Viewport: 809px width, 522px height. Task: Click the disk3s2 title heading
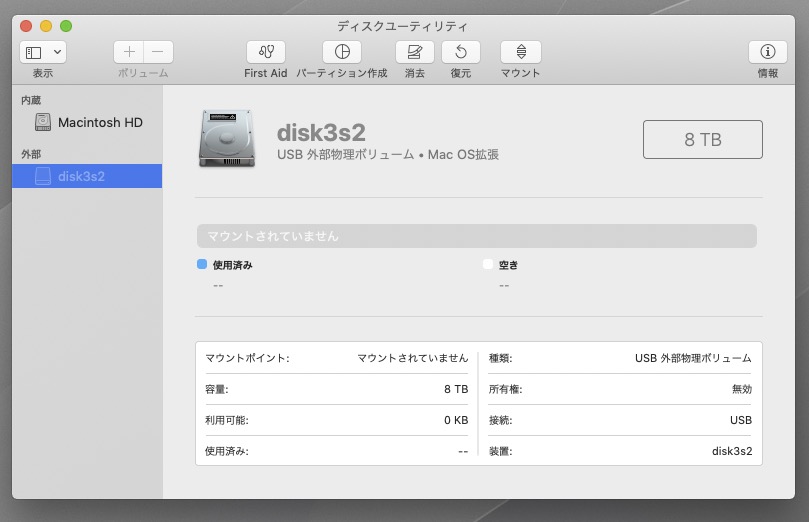(321, 133)
